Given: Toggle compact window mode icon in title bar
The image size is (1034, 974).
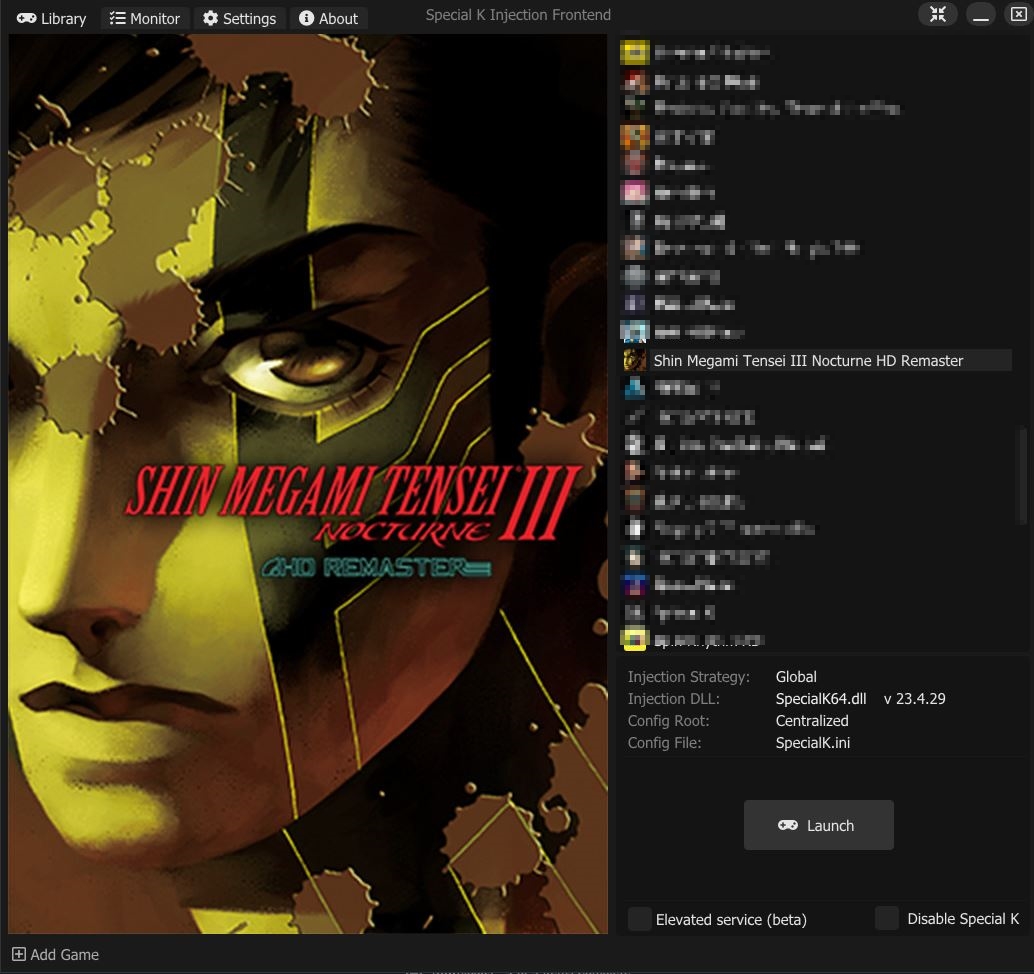Looking at the screenshot, I should coord(938,15).
